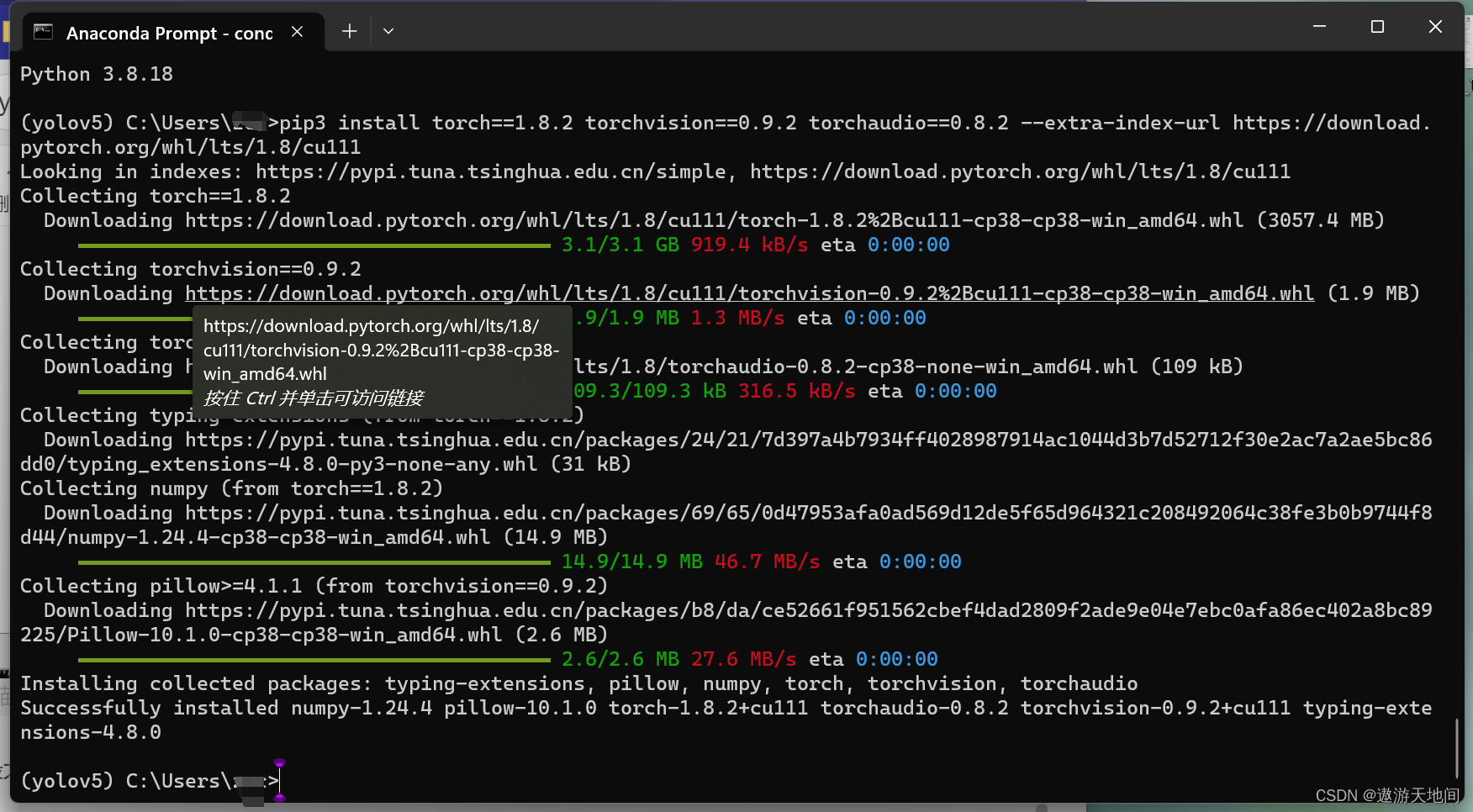Click the 'Successfully installed' line
Screen dimensions: 1473x812
726,720
